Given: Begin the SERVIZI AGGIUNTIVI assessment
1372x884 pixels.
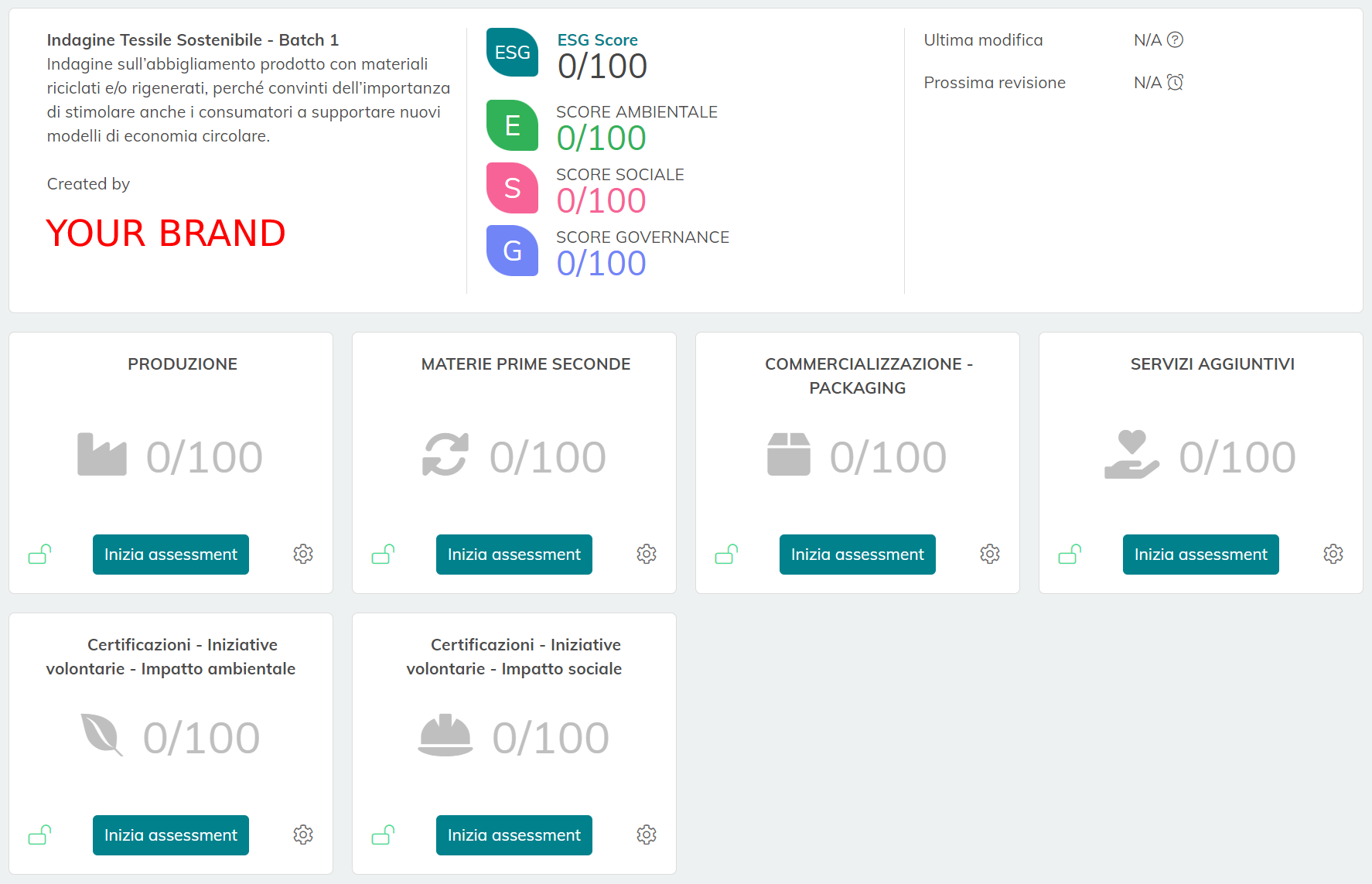Looking at the screenshot, I should [x=1201, y=555].
